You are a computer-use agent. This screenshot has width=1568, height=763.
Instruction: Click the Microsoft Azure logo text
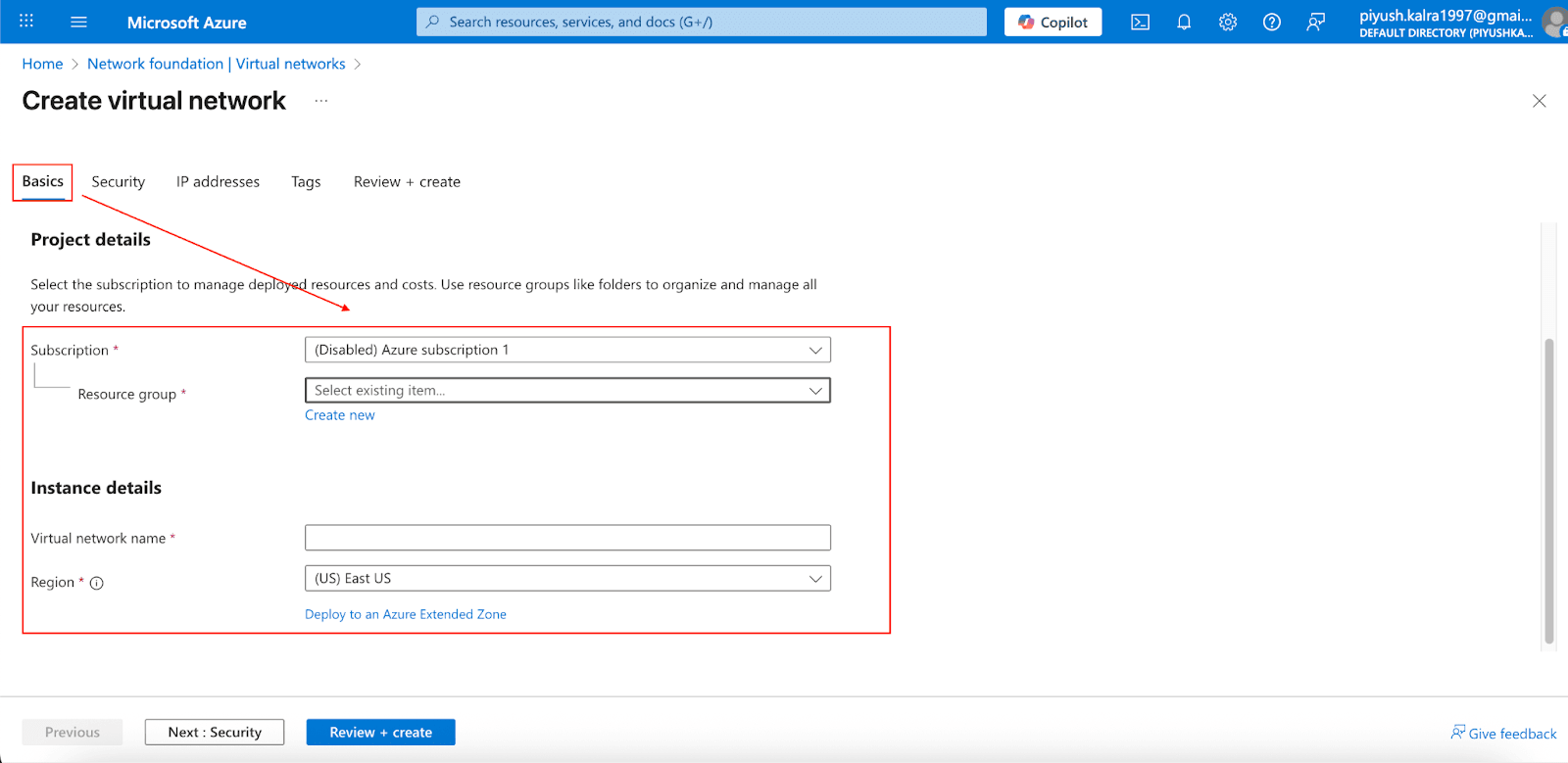coord(186,22)
